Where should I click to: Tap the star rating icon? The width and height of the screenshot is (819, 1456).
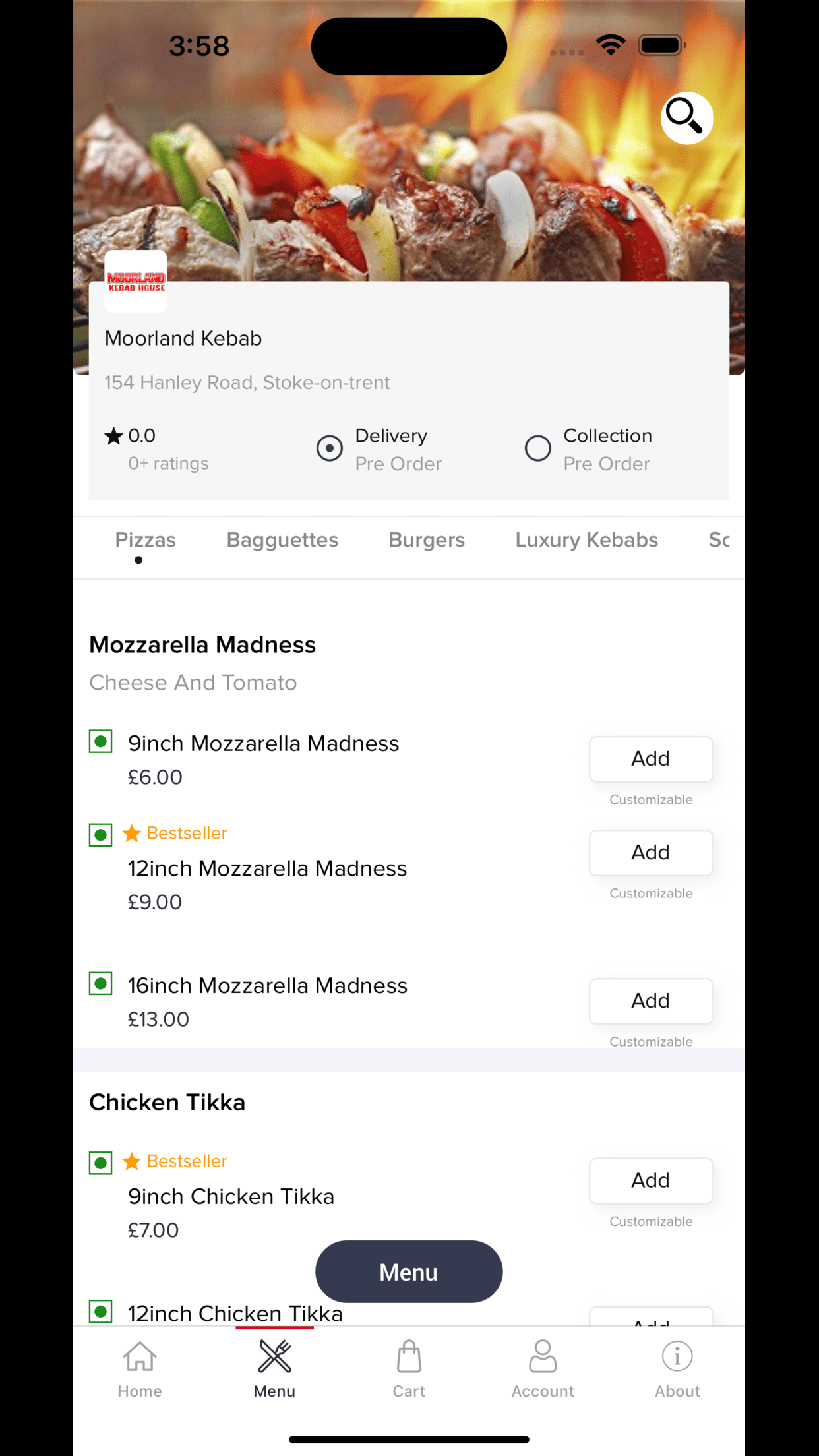[113, 436]
